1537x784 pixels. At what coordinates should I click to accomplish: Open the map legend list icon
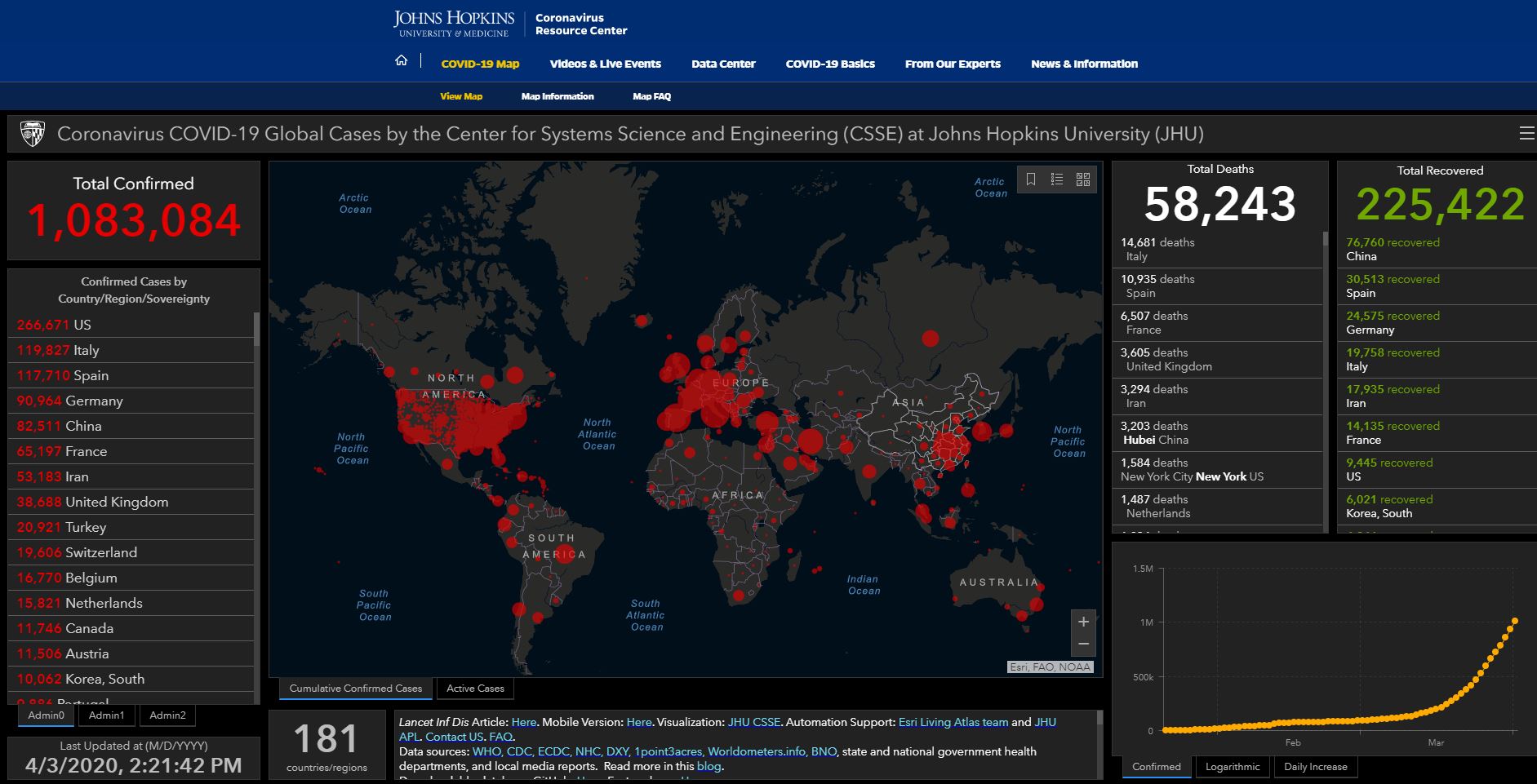tap(1057, 179)
